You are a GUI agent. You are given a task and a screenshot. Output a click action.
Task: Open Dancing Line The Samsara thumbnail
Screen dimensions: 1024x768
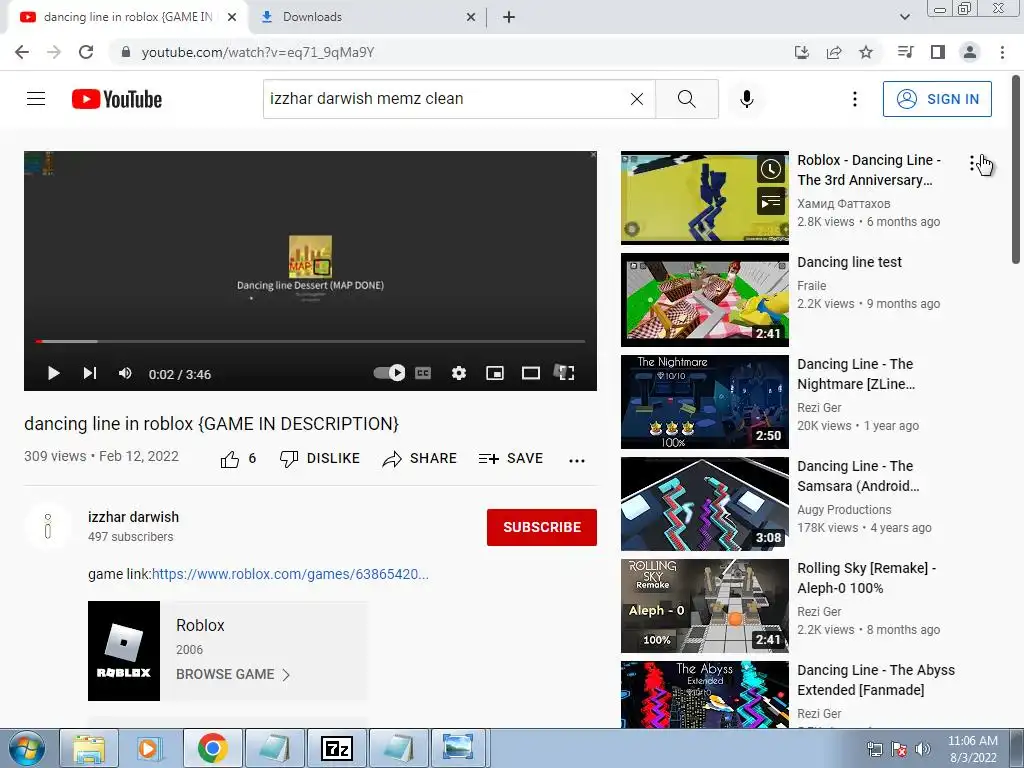[x=705, y=504]
